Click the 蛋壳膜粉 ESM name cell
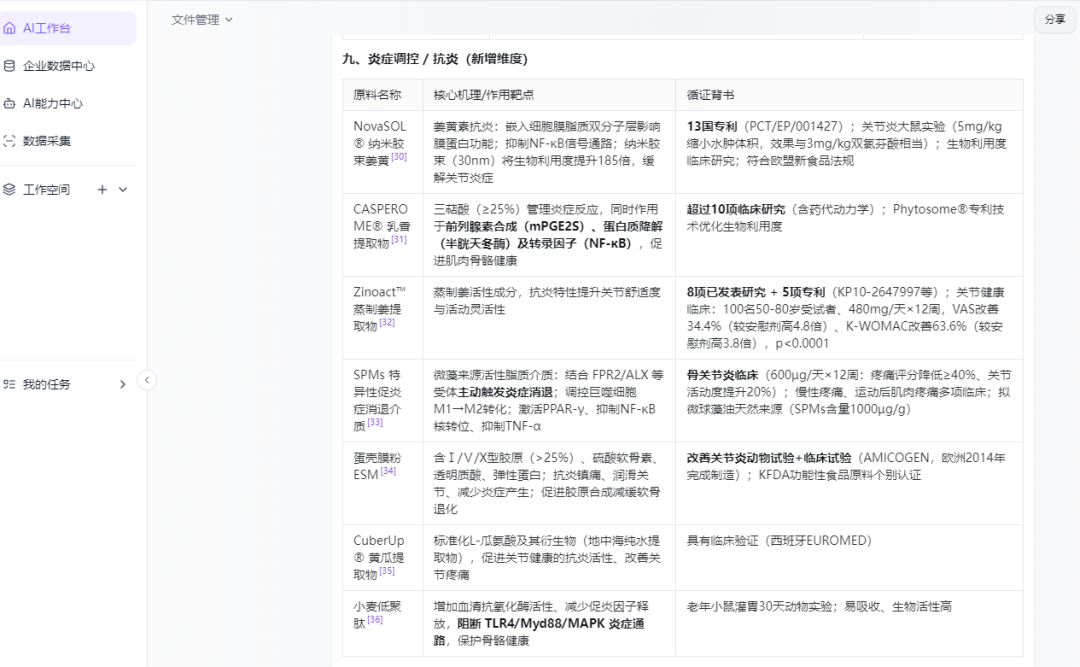 click(x=382, y=484)
